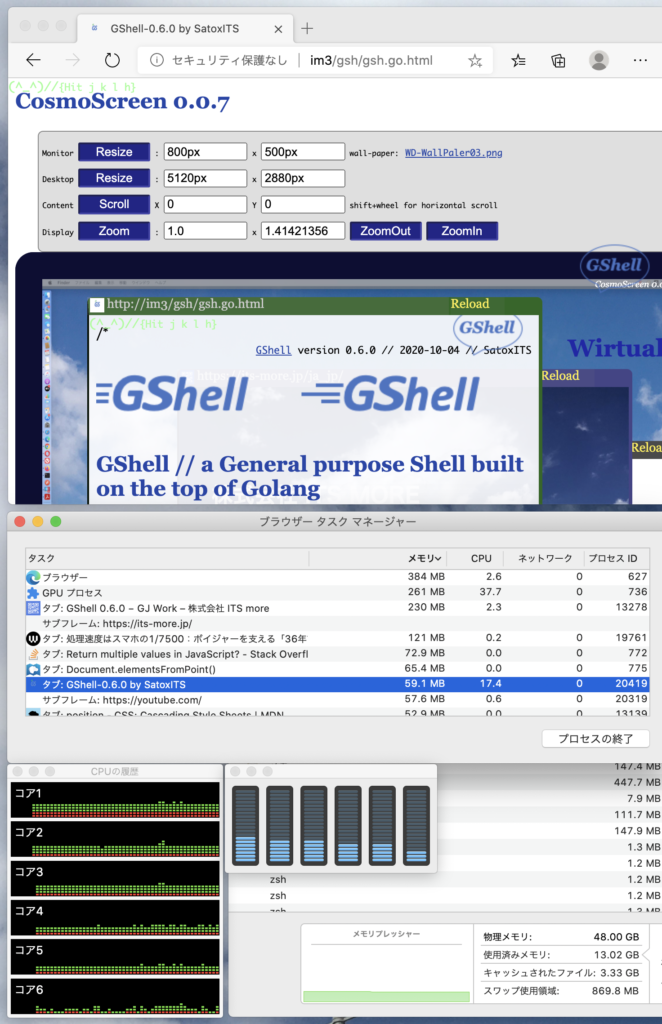Select the GShell-0.6.0 by SatoxITS browser tab

tap(180, 29)
